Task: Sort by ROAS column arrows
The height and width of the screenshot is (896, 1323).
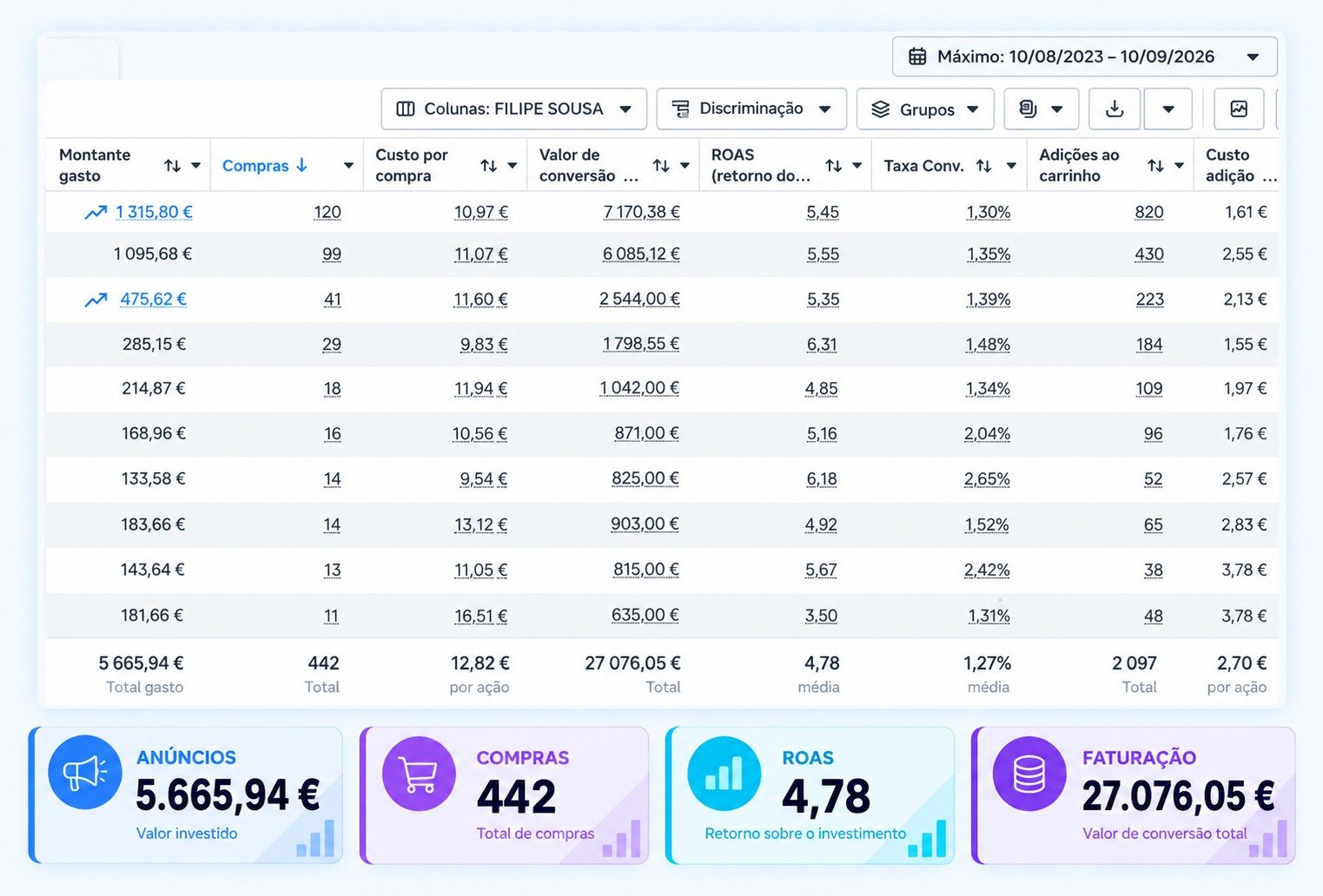Action: [x=833, y=165]
